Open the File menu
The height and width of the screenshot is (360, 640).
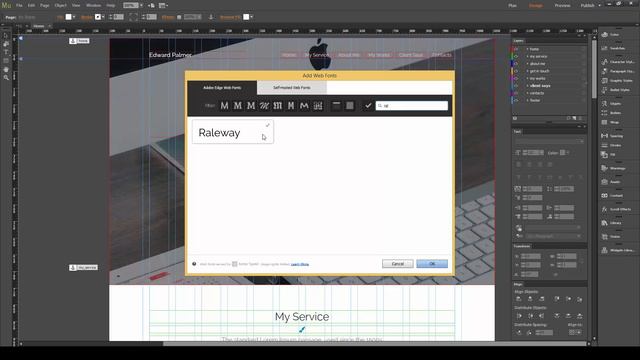click(19, 5)
